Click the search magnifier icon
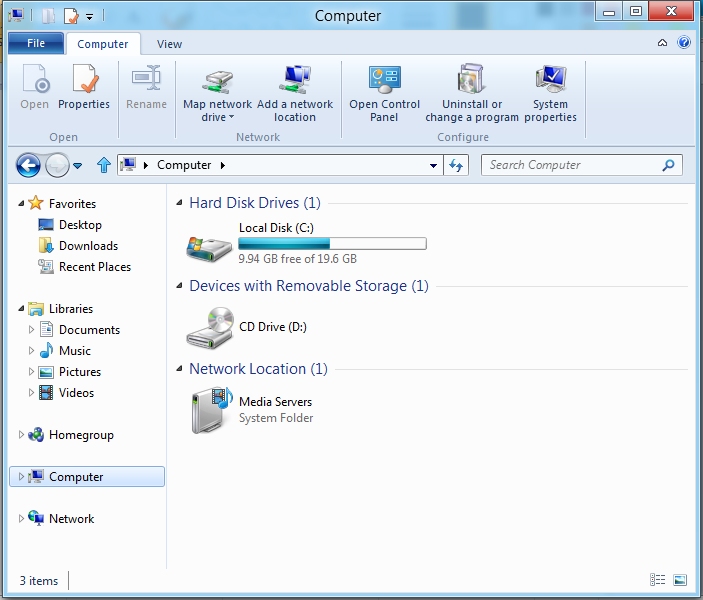Image resolution: width=703 pixels, height=600 pixels. pyautogui.click(x=668, y=165)
